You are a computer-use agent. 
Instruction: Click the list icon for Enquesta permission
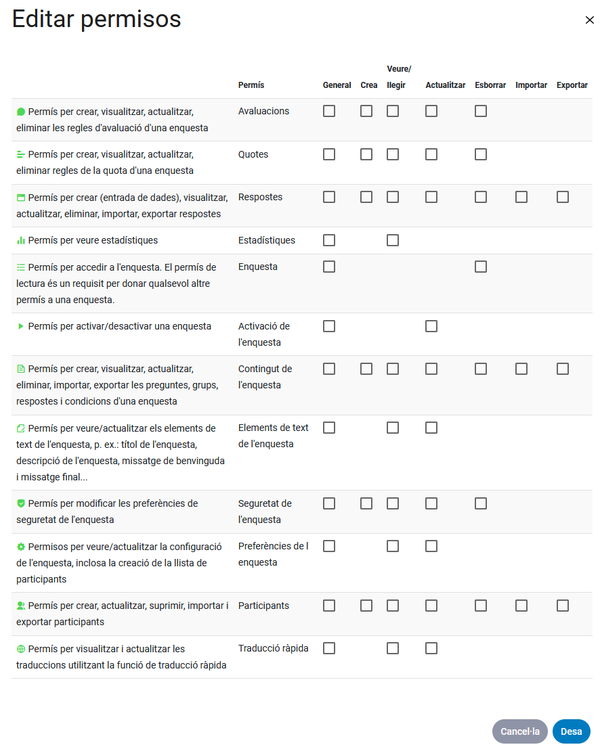coord(21,267)
